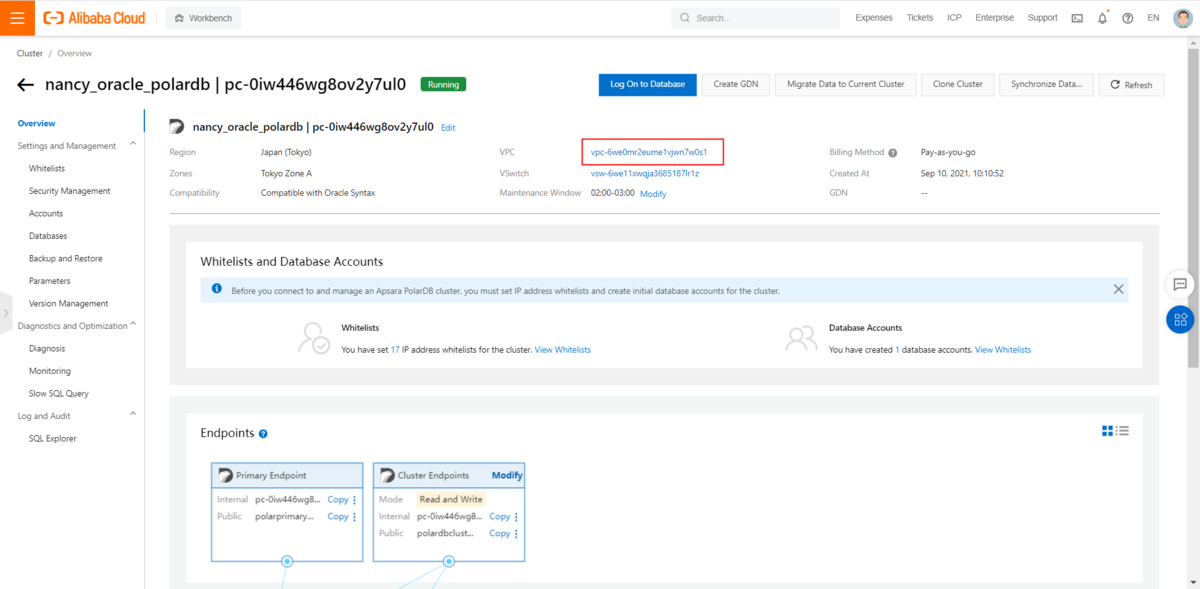Open Slow SQL Query page

[x=59, y=393]
